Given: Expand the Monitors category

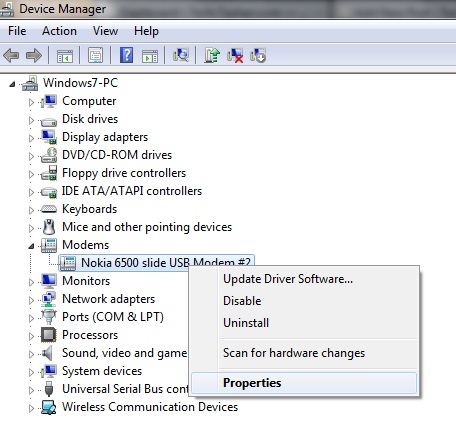Looking at the screenshot, I should (x=31, y=282).
